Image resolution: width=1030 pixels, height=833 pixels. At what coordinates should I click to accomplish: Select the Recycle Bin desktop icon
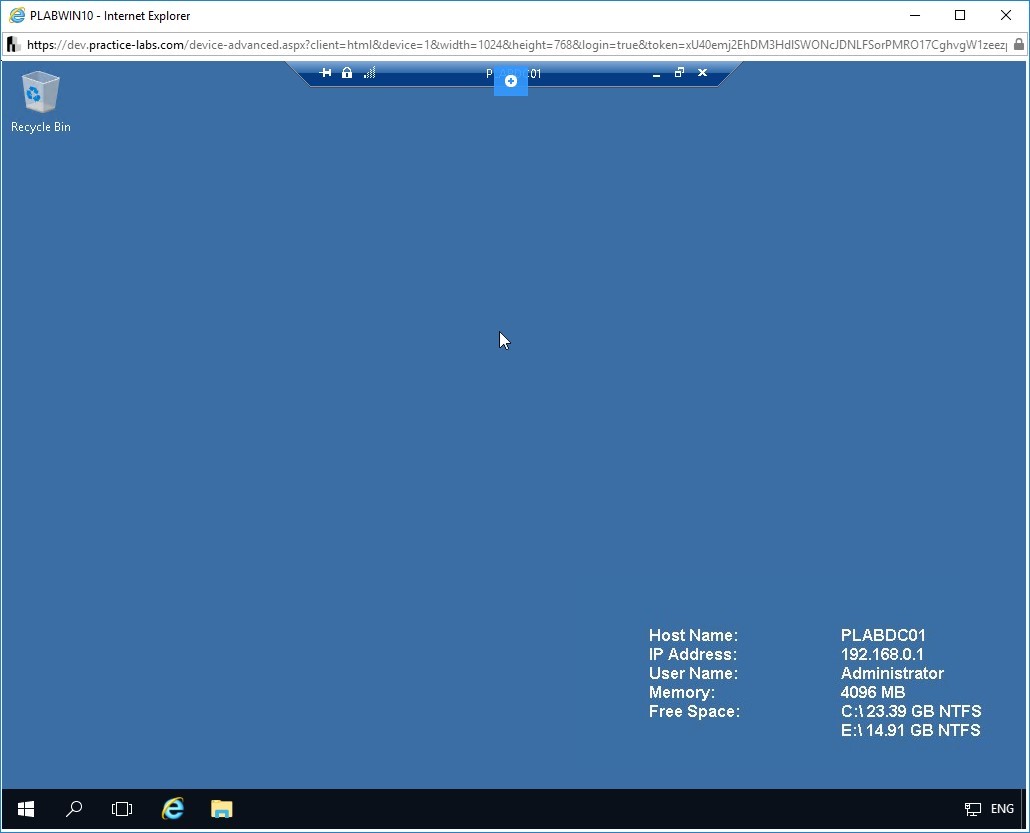click(41, 102)
